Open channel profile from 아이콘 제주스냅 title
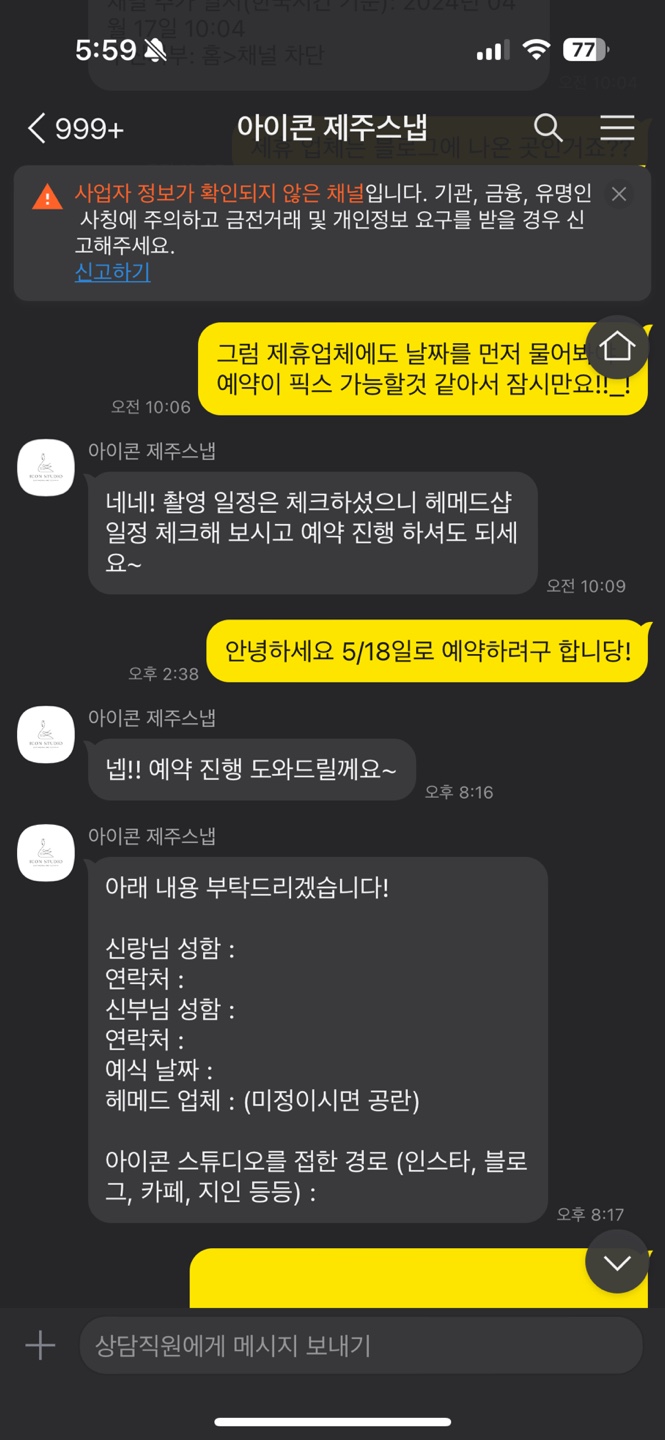Viewport: 665px width, 1440px height. coord(332,128)
